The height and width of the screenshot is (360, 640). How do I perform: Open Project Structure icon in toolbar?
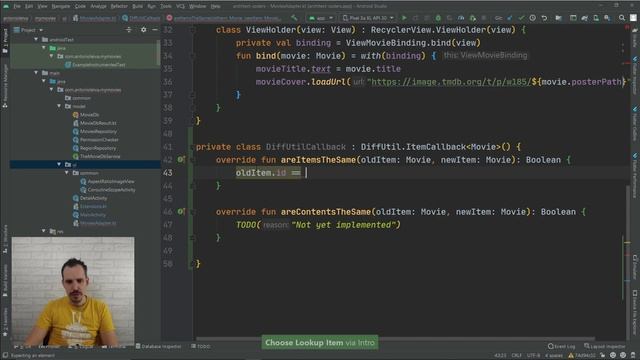click(559, 18)
